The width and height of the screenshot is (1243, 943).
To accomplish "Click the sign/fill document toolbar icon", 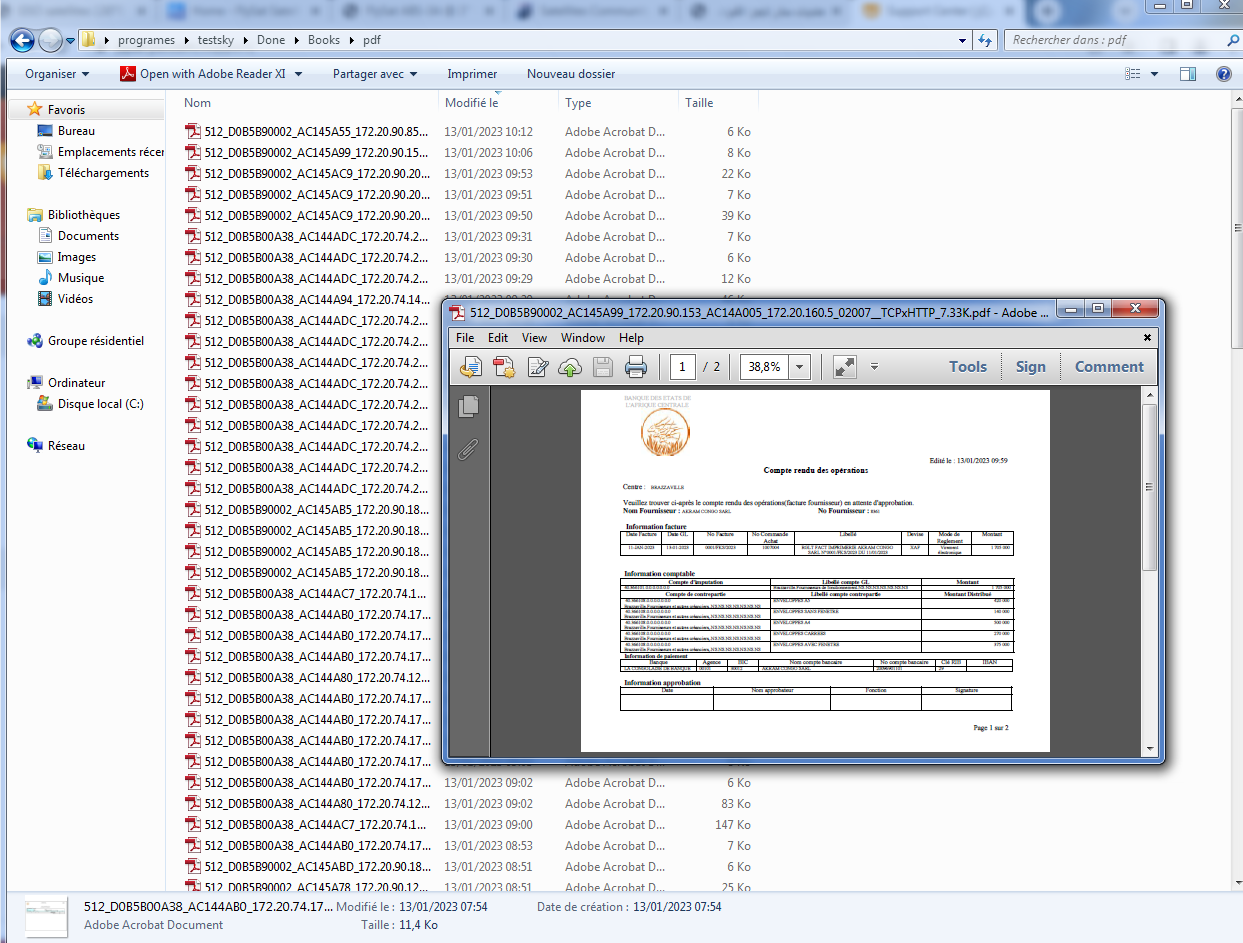I will 537,367.
